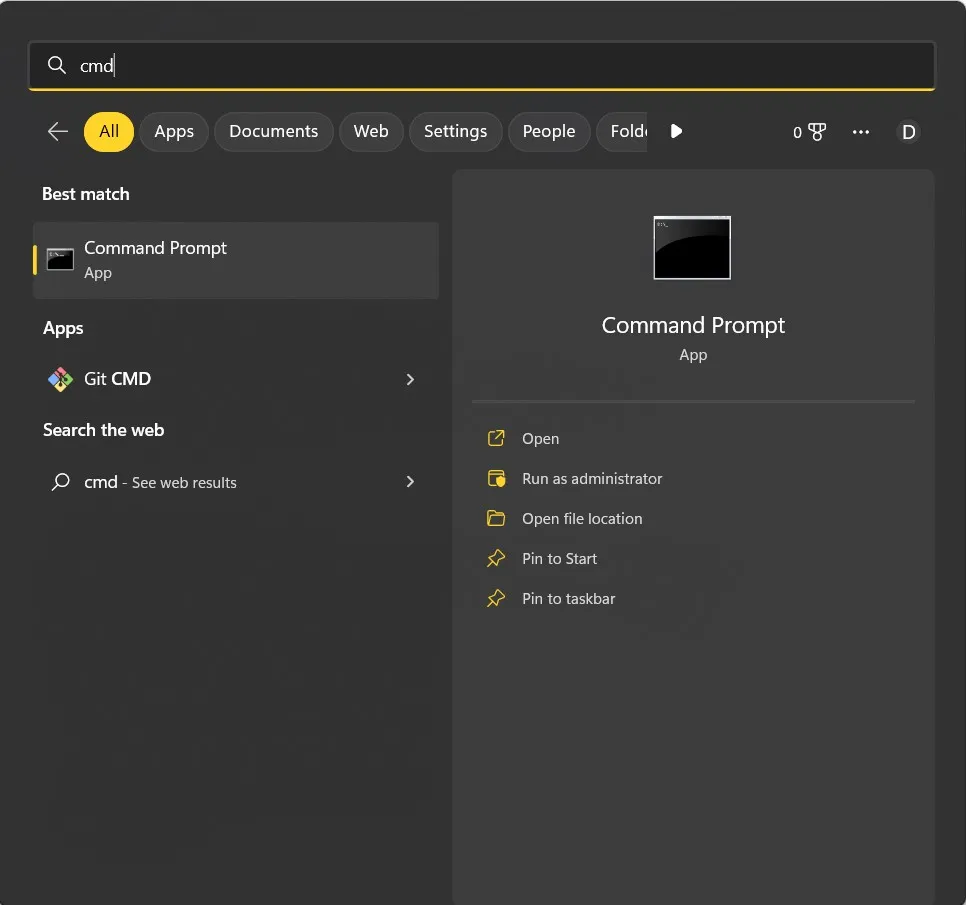
Task: Click the Command Prompt icon in results
Action: point(60,259)
